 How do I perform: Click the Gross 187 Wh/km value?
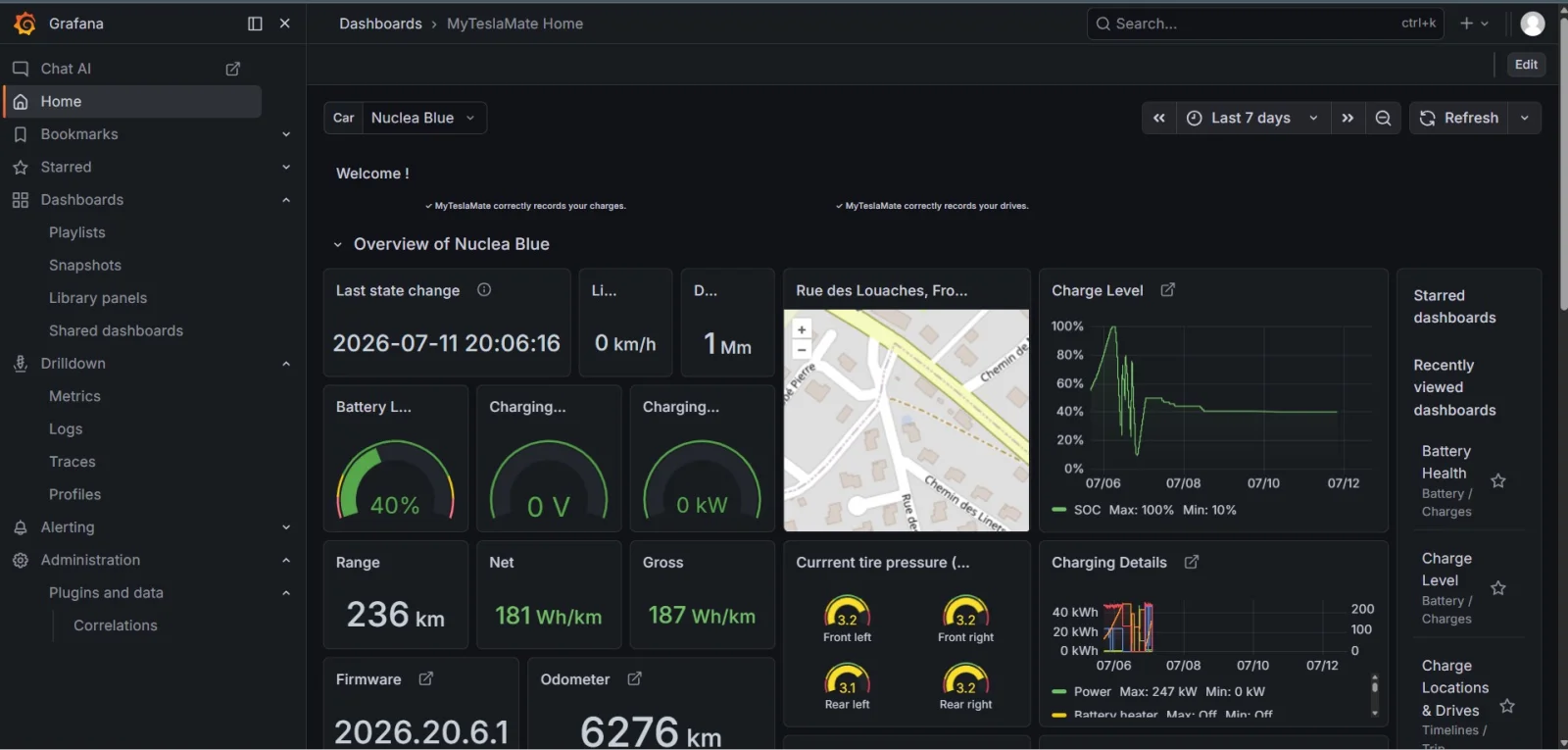click(x=702, y=616)
